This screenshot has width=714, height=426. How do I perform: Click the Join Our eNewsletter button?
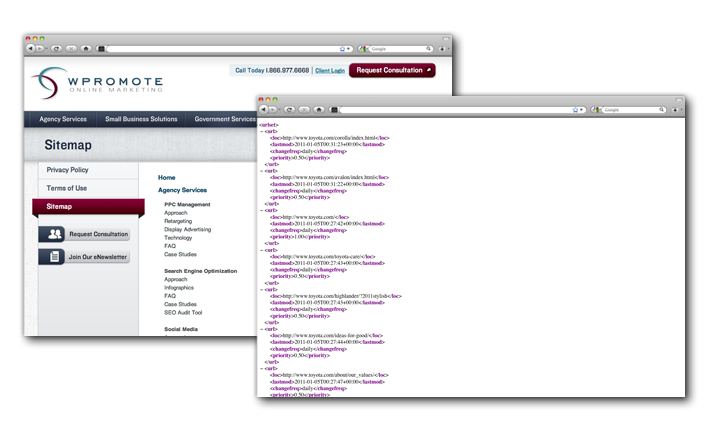pyautogui.click(x=84, y=257)
